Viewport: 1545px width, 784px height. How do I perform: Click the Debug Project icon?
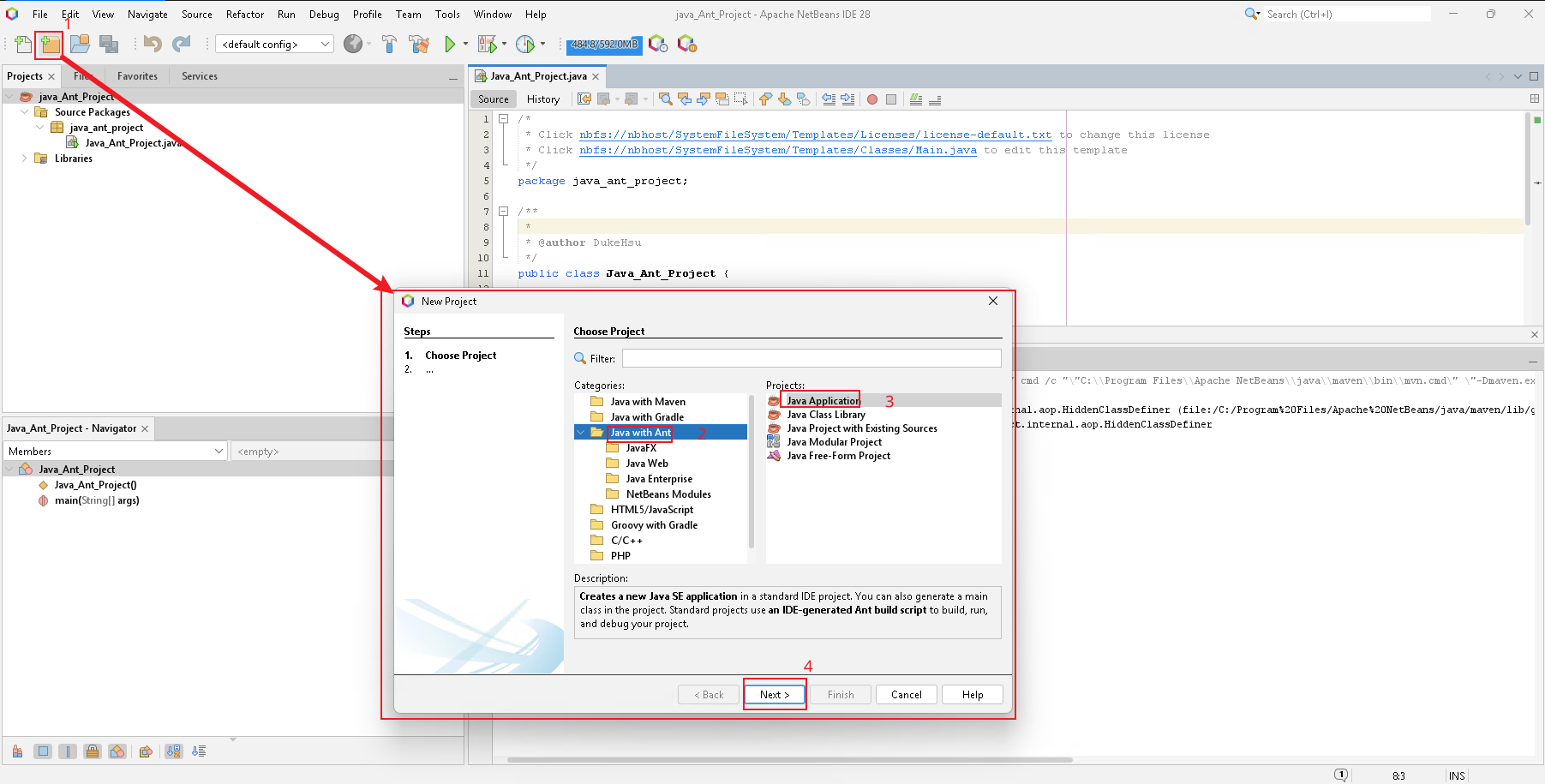click(x=487, y=44)
